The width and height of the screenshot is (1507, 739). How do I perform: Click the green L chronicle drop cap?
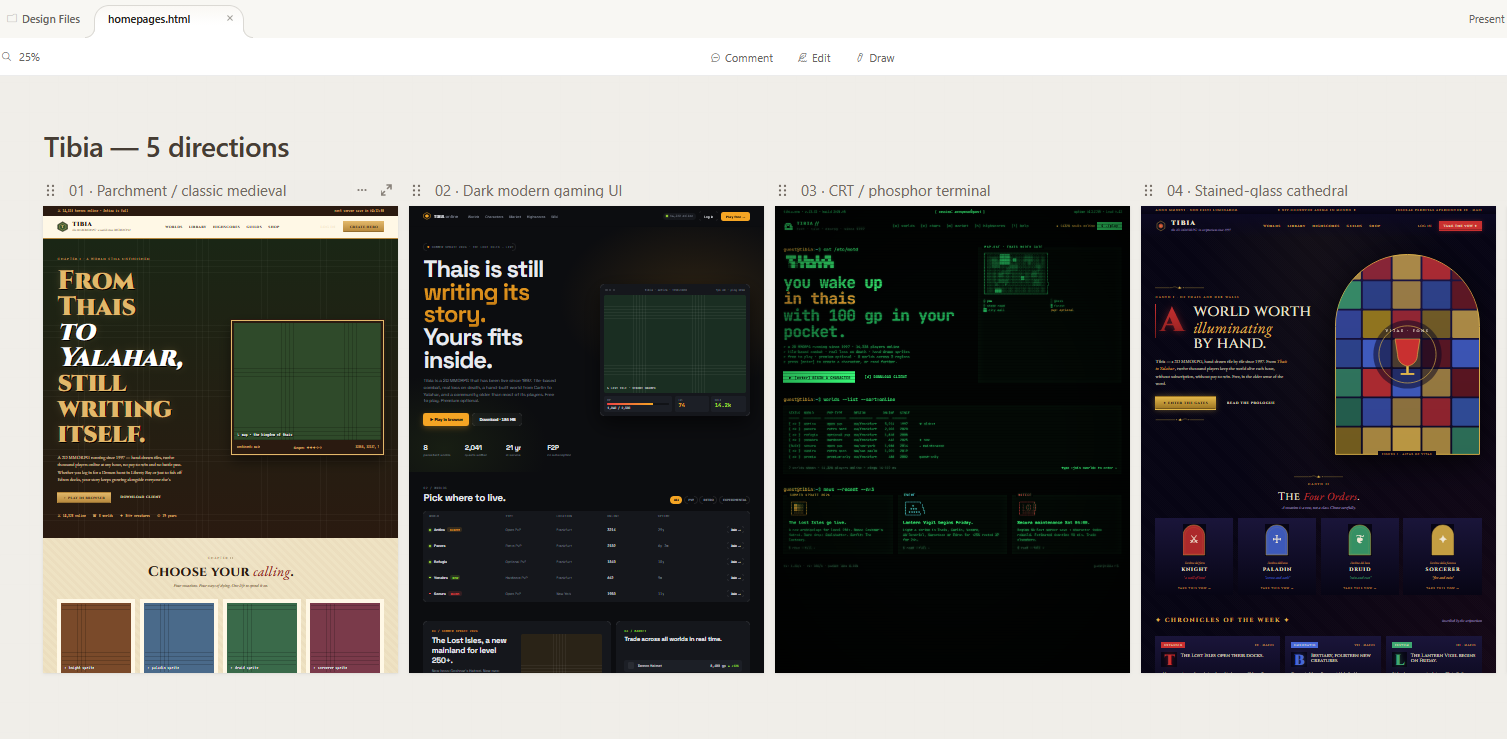[x=1400, y=660]
